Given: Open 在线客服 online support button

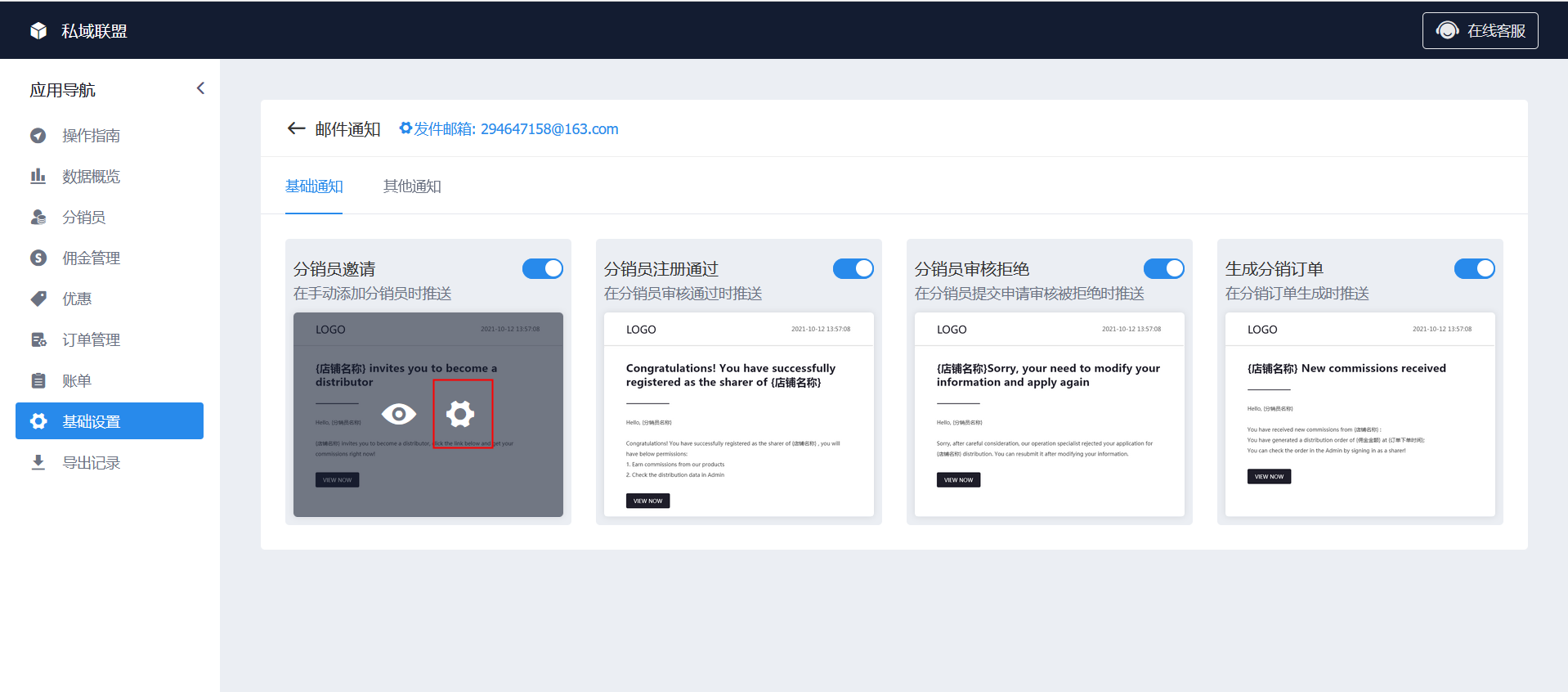Looking at the screenshot, I should pos(1480,30).
